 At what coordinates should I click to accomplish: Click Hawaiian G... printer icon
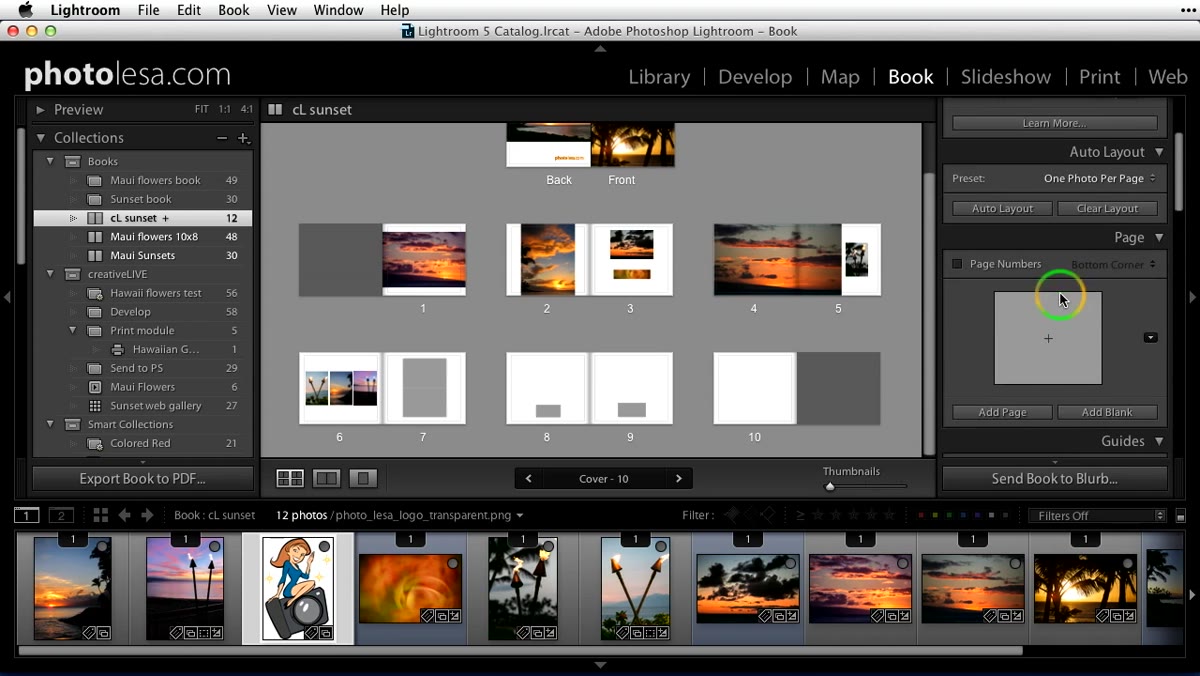[x=117, y=350]
